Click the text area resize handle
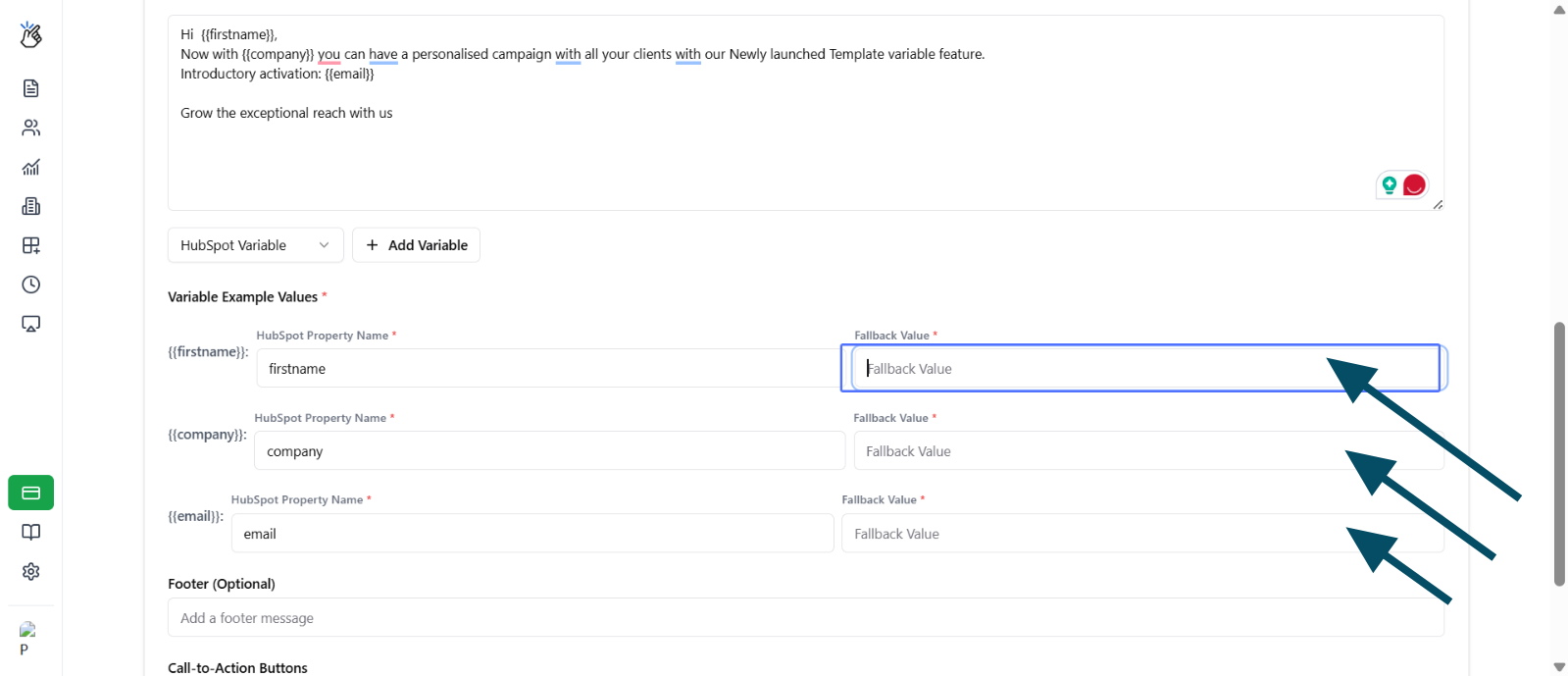 point(1438,204)
